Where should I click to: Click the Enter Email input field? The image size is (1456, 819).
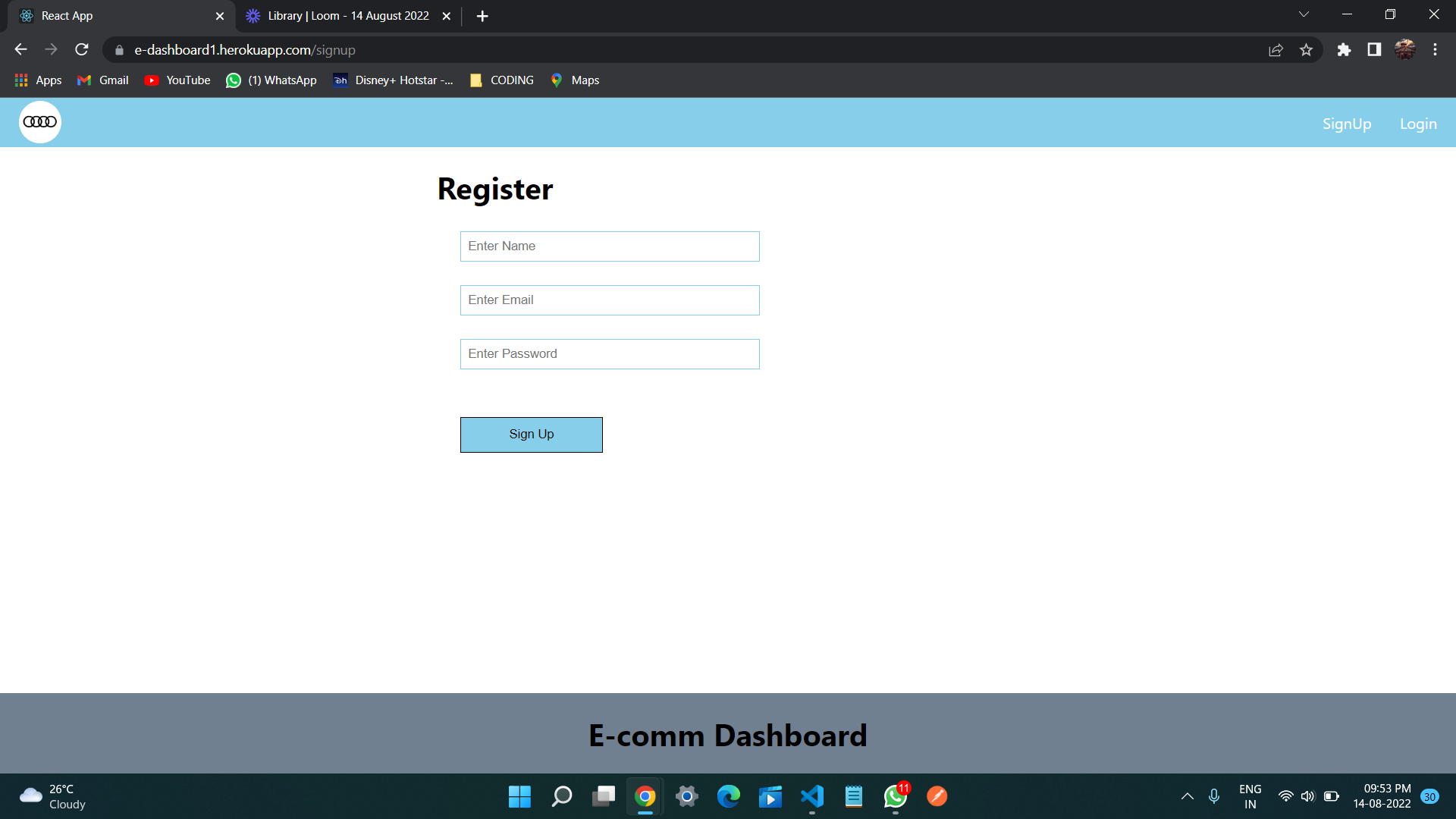[x=609, y=300]
